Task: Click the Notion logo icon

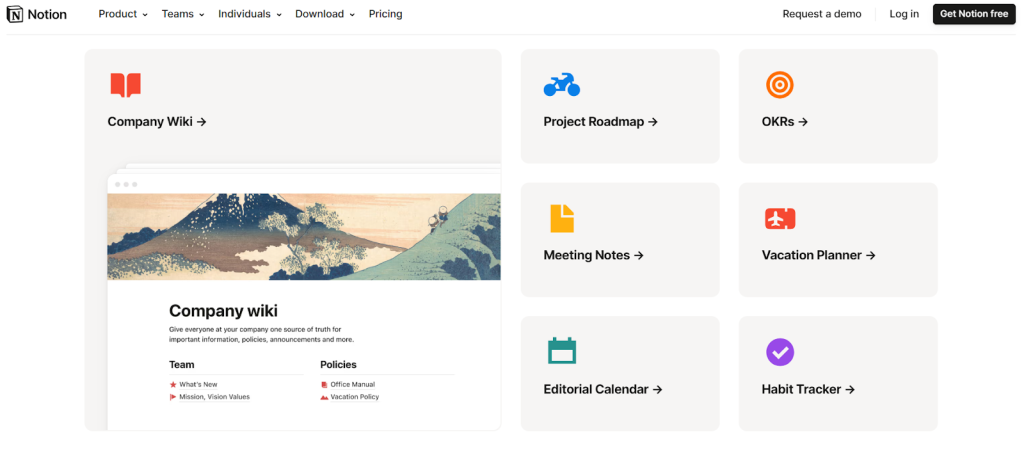Action: tap(15, 14)
